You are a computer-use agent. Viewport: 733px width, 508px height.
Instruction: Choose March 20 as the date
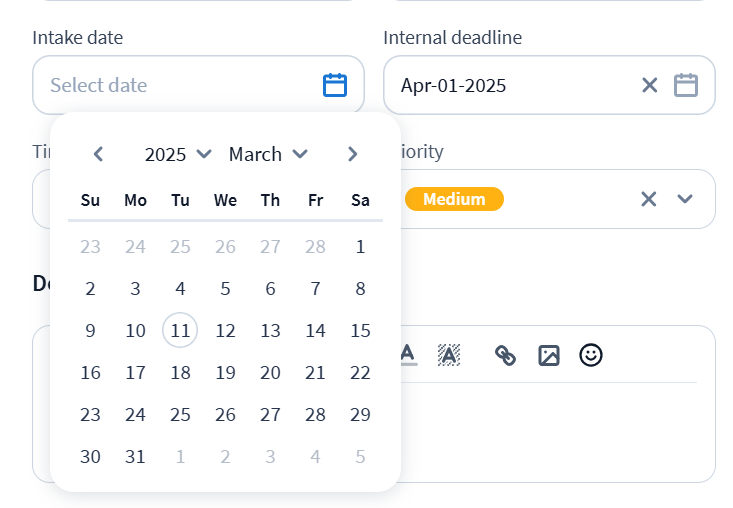coord(270,373)
